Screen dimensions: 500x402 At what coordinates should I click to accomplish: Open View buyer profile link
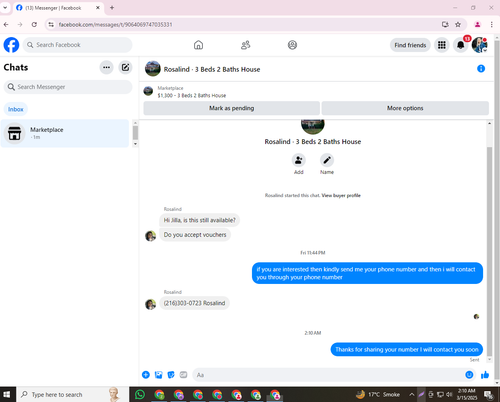point(341,195)
